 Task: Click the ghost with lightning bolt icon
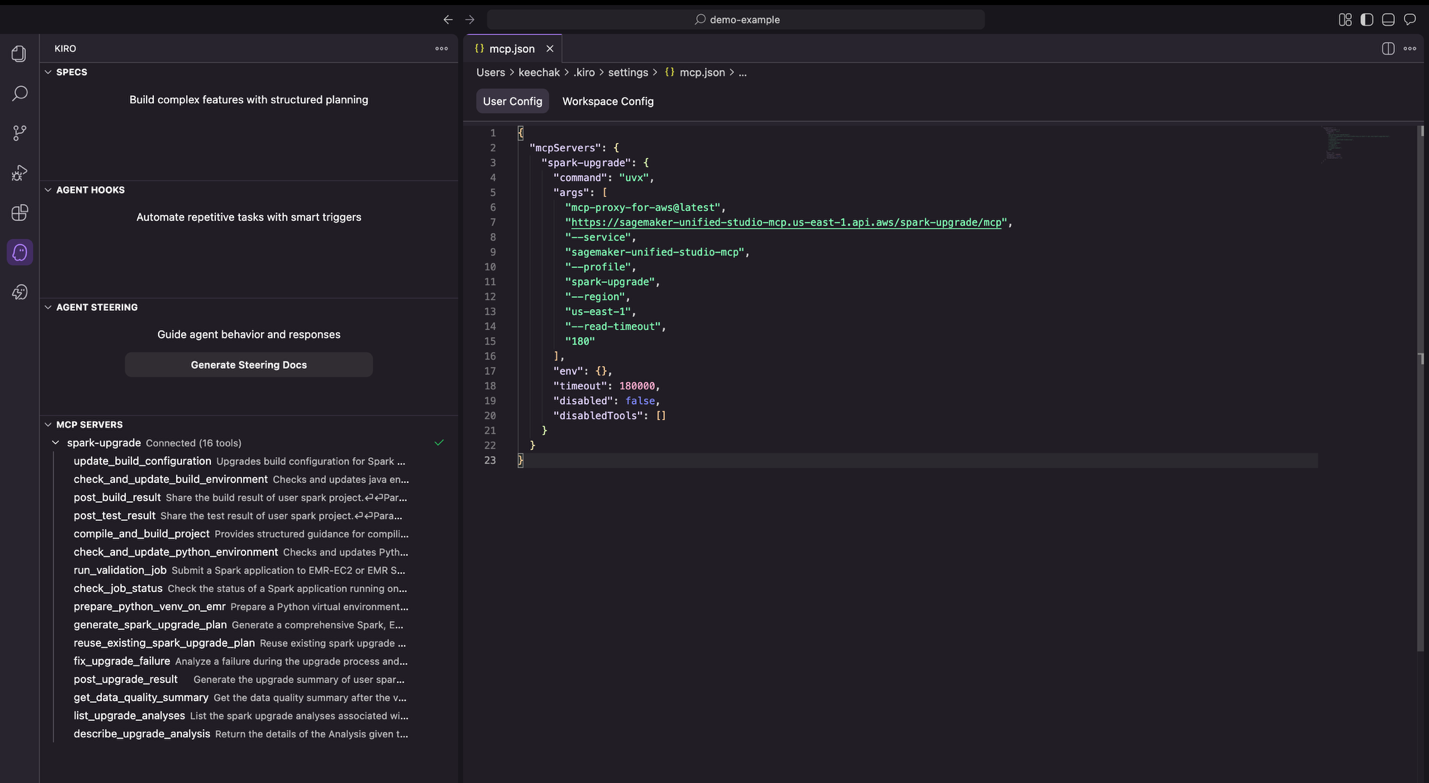tap(19, 293)
